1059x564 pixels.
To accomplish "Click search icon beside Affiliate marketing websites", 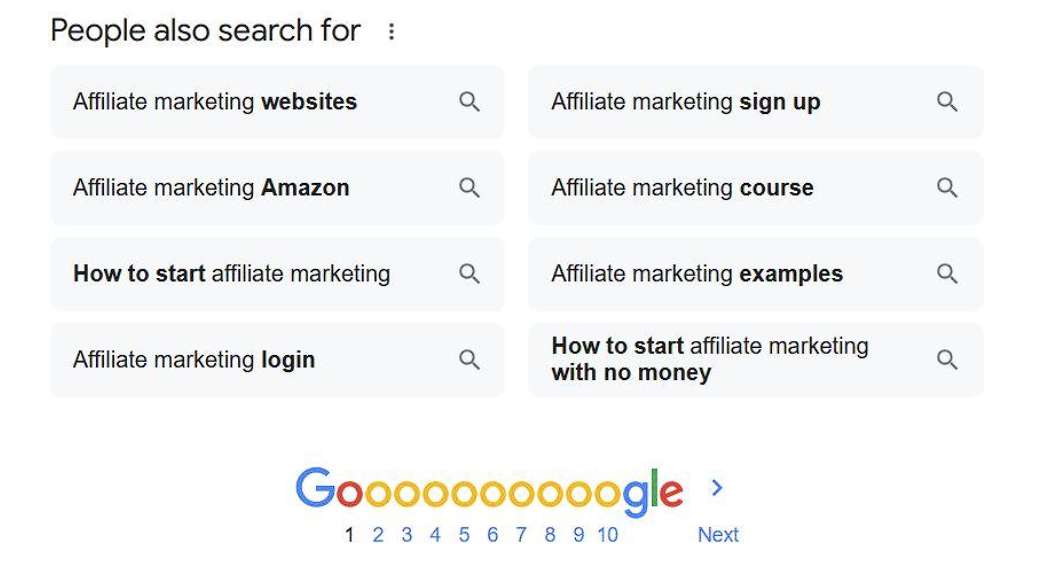I will tap(469, 102).
